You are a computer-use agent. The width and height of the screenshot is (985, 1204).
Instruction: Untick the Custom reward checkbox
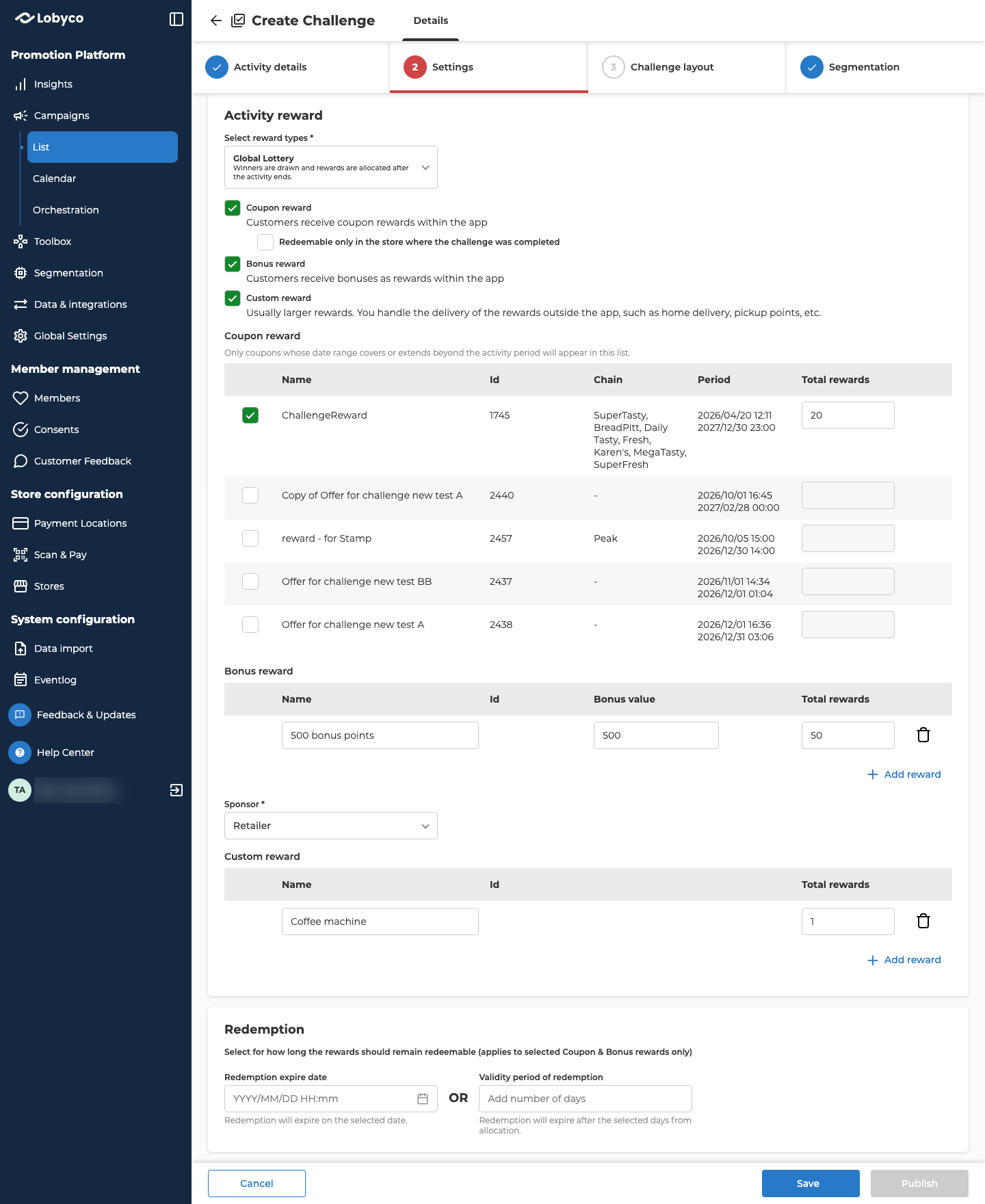pos(233,298)
